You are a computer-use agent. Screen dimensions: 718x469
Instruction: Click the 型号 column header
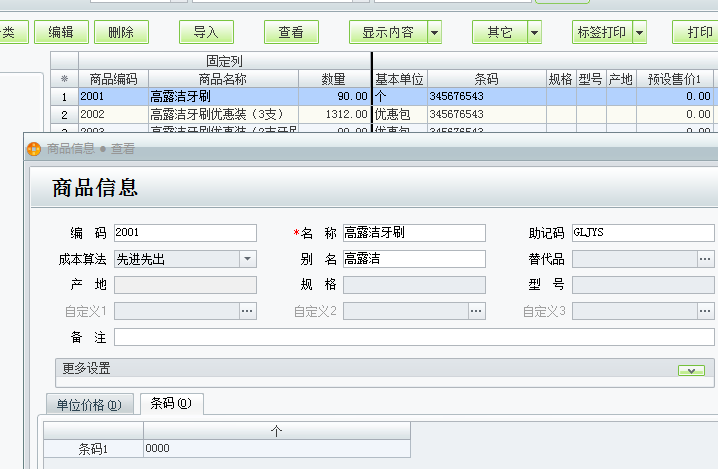tap(591, 79)
